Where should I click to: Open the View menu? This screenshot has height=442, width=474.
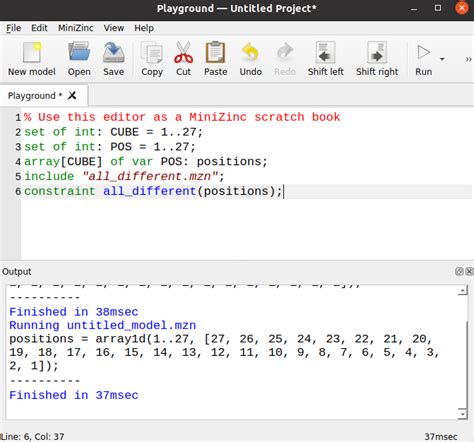(114, 28)
